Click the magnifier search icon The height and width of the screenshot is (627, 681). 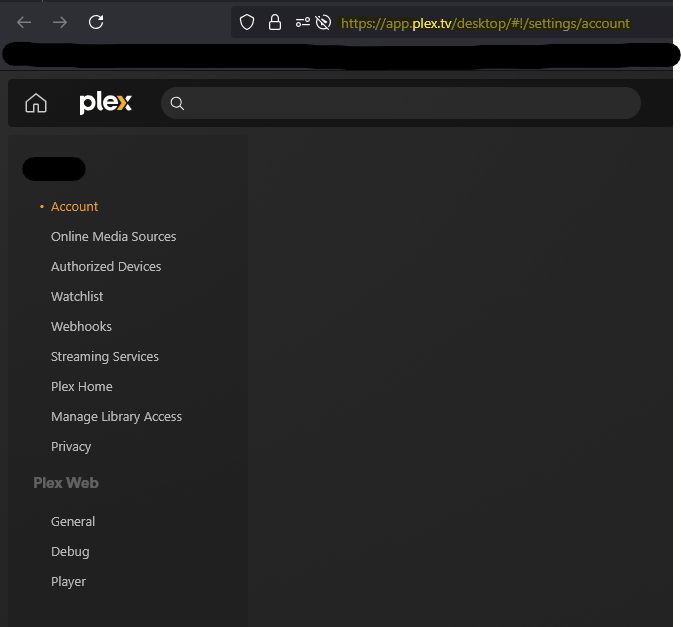[x=177, y=103]
